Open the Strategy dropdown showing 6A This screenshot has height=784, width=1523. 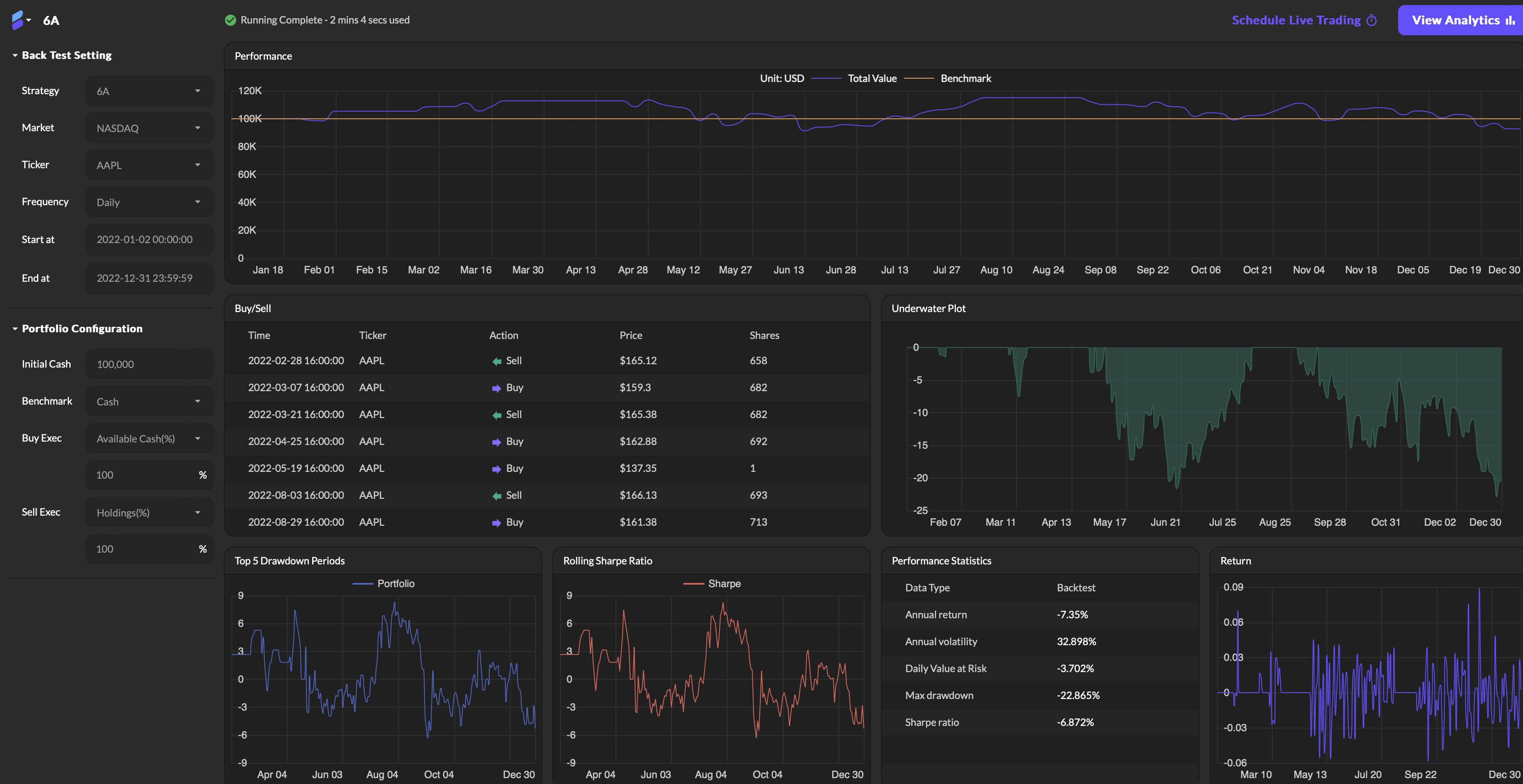[x=149, y=91]
